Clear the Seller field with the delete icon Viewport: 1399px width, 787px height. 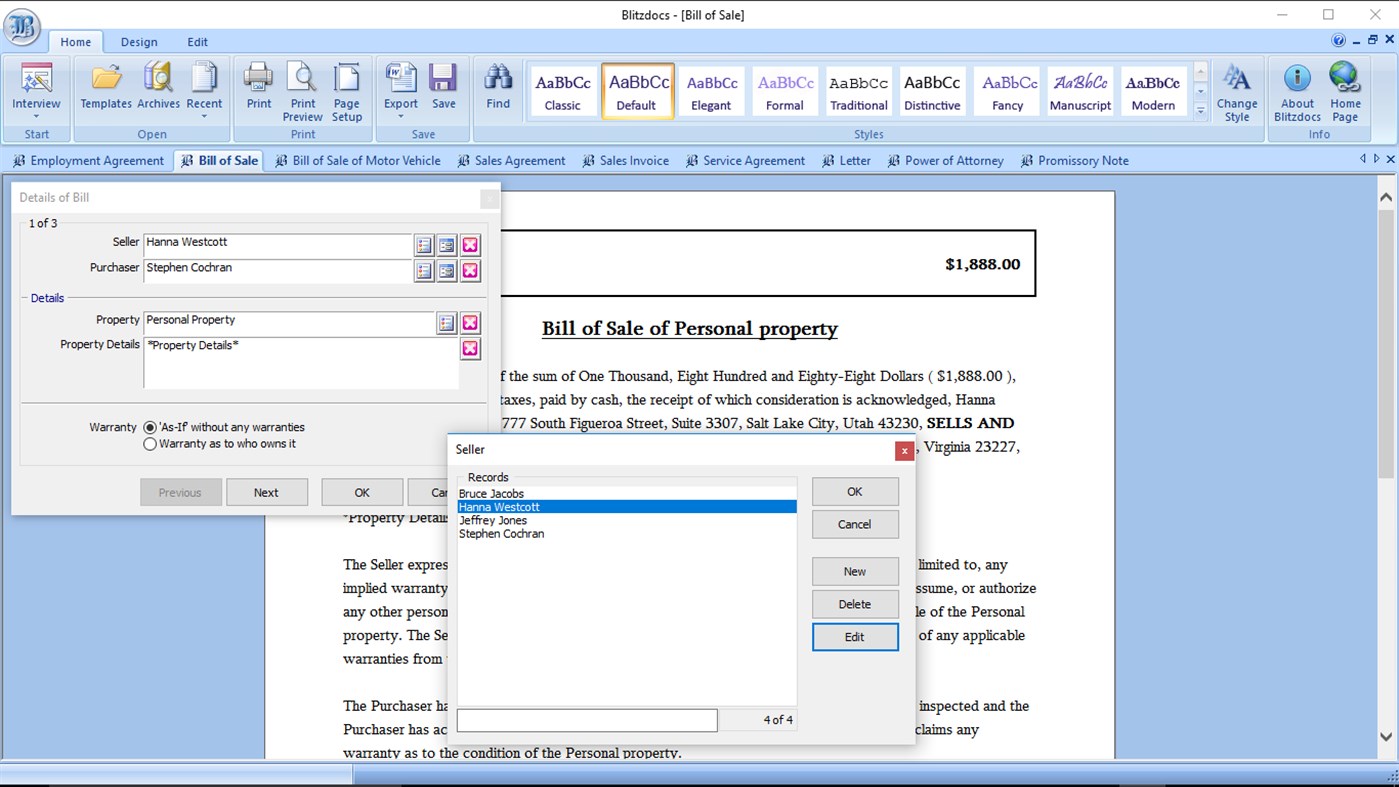470,244
